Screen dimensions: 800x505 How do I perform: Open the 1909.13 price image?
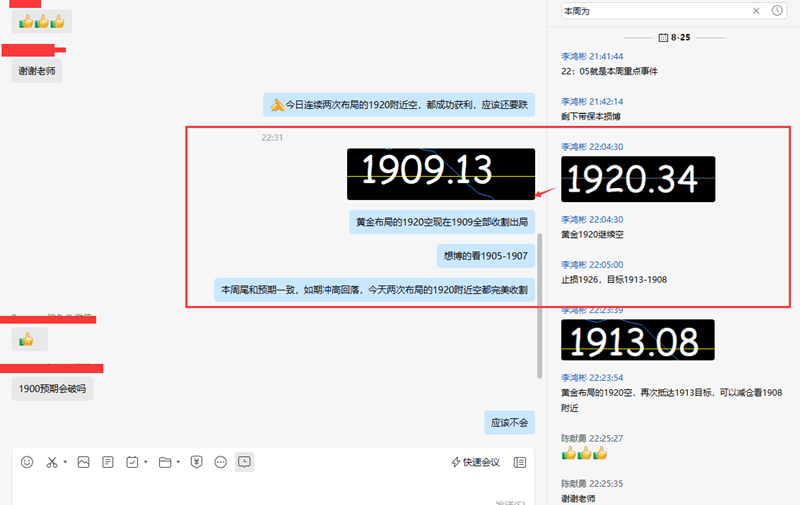click(441, 174)
